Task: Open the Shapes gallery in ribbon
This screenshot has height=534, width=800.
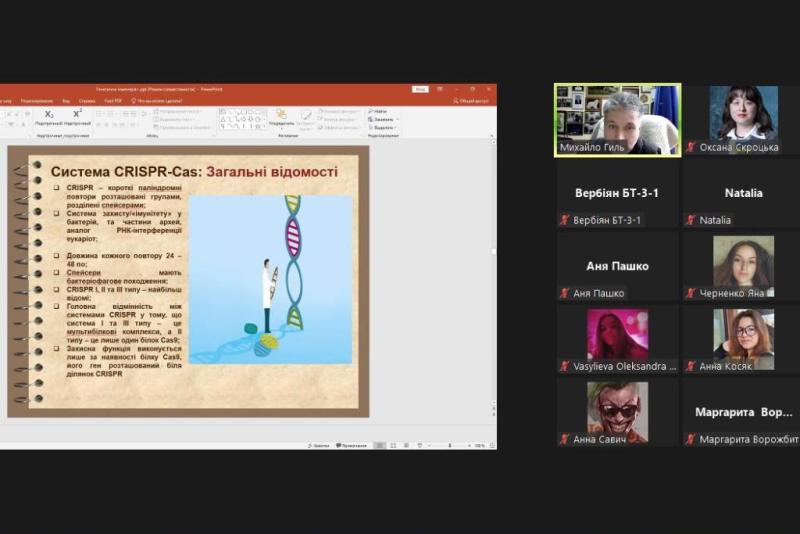Action: (242, 119)
